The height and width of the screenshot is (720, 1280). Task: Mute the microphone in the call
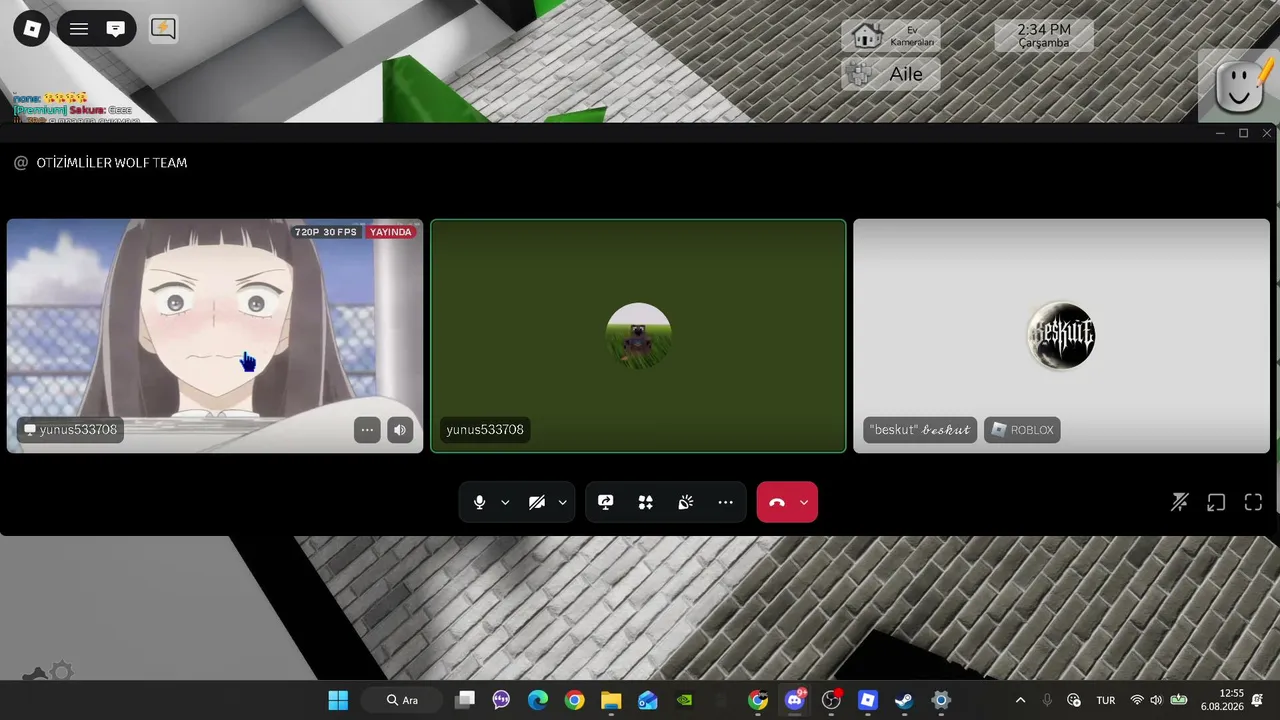click(480, 502)
